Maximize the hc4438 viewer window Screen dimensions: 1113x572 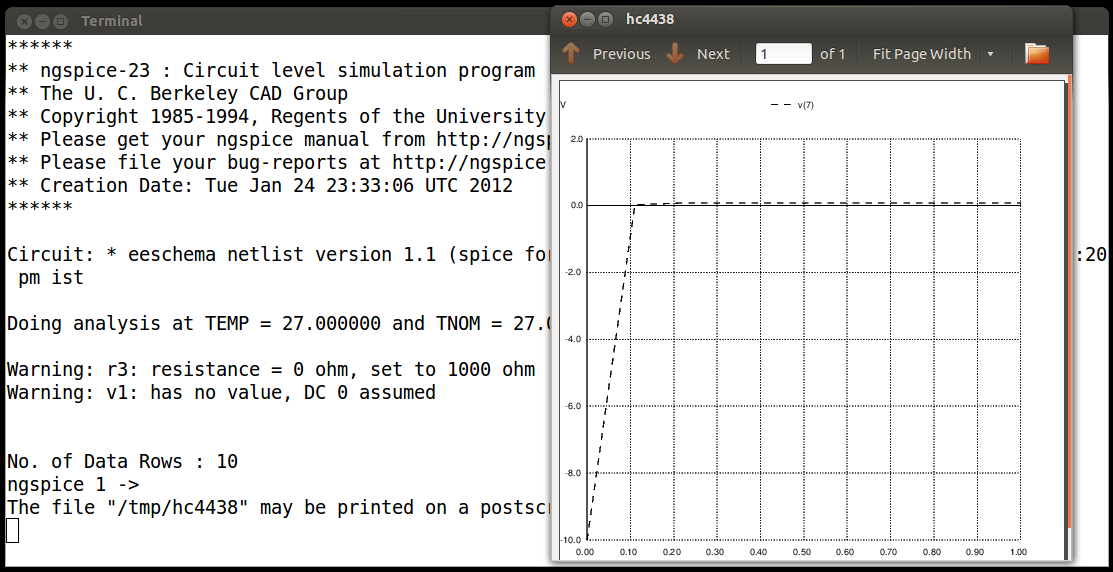[605, 19]
